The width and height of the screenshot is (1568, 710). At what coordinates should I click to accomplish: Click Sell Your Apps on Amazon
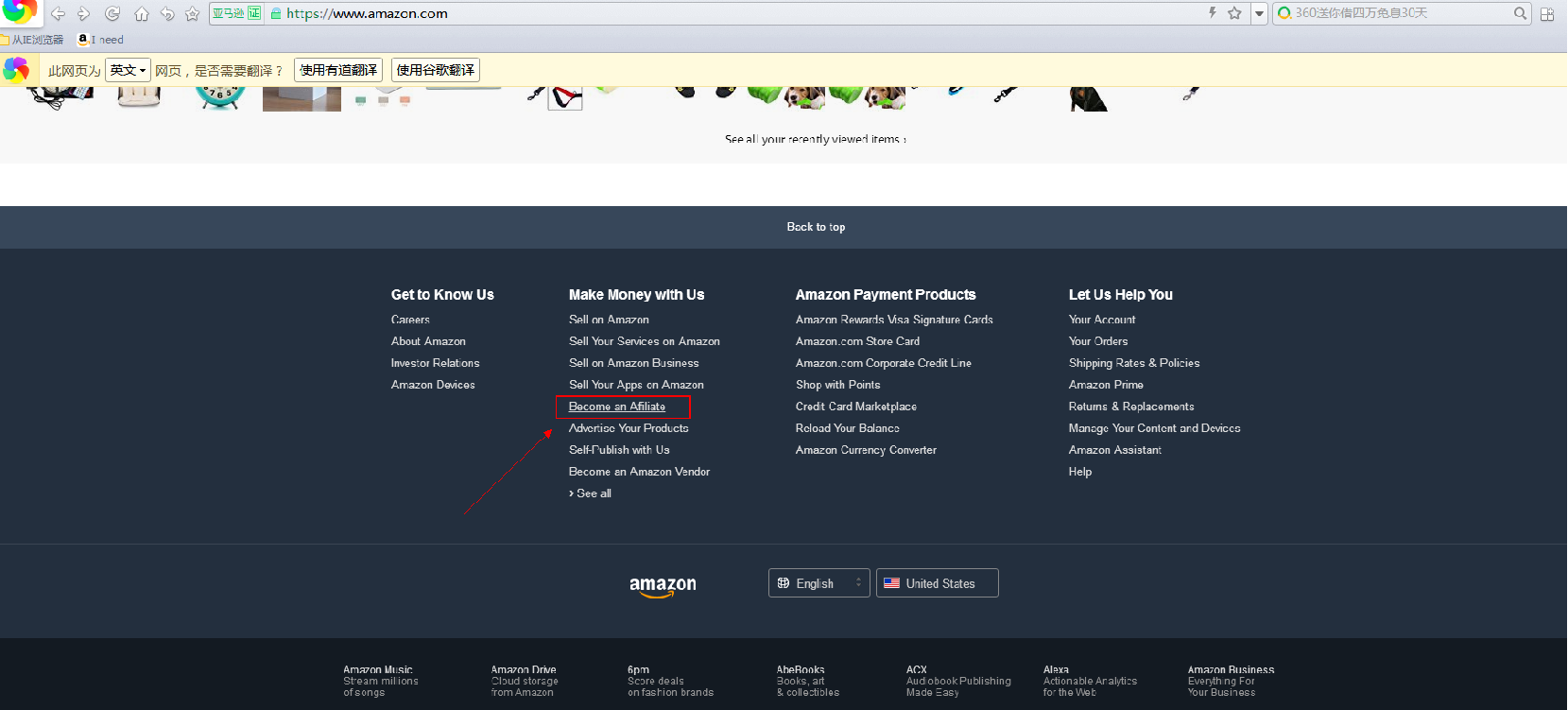pos(636,385)
